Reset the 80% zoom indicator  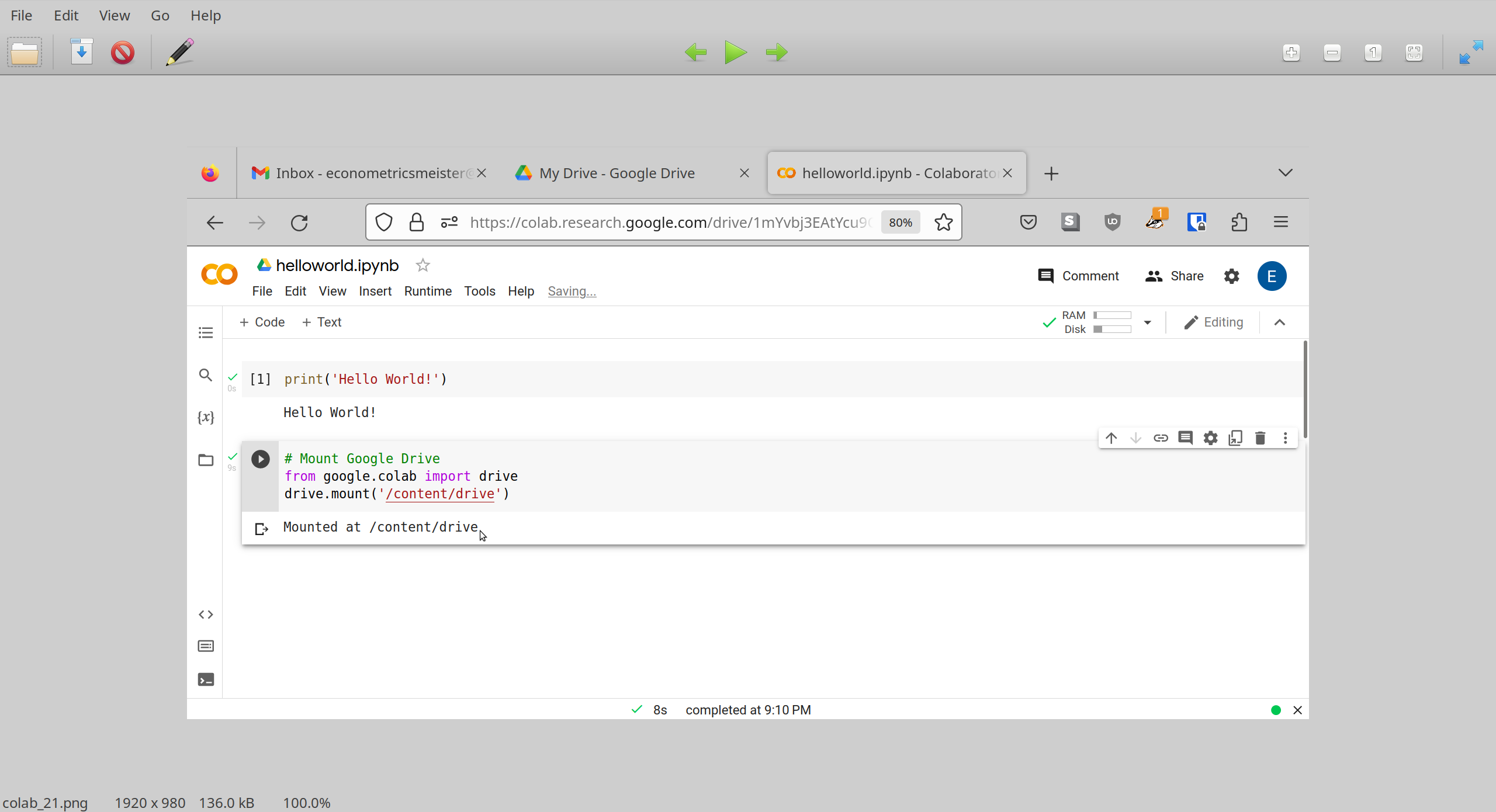coord(901,223)
